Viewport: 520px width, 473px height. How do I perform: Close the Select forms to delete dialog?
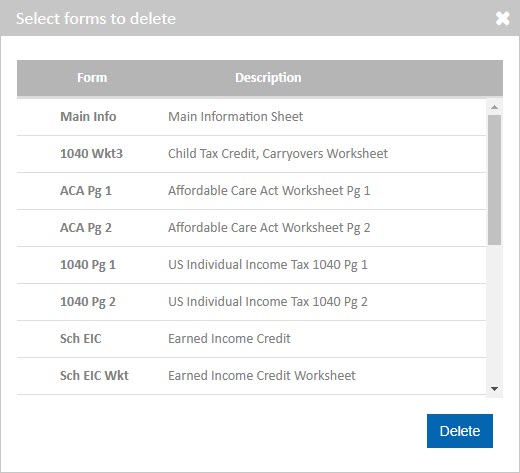[502, 18]
